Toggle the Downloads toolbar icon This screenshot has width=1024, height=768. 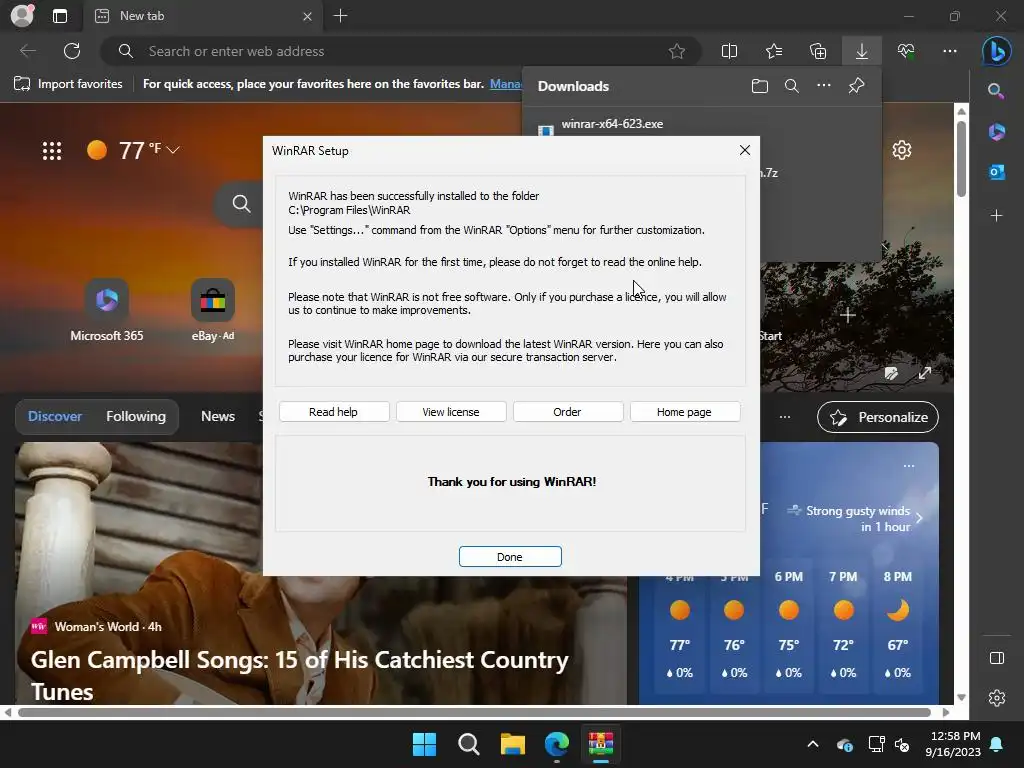pos(862,51)
